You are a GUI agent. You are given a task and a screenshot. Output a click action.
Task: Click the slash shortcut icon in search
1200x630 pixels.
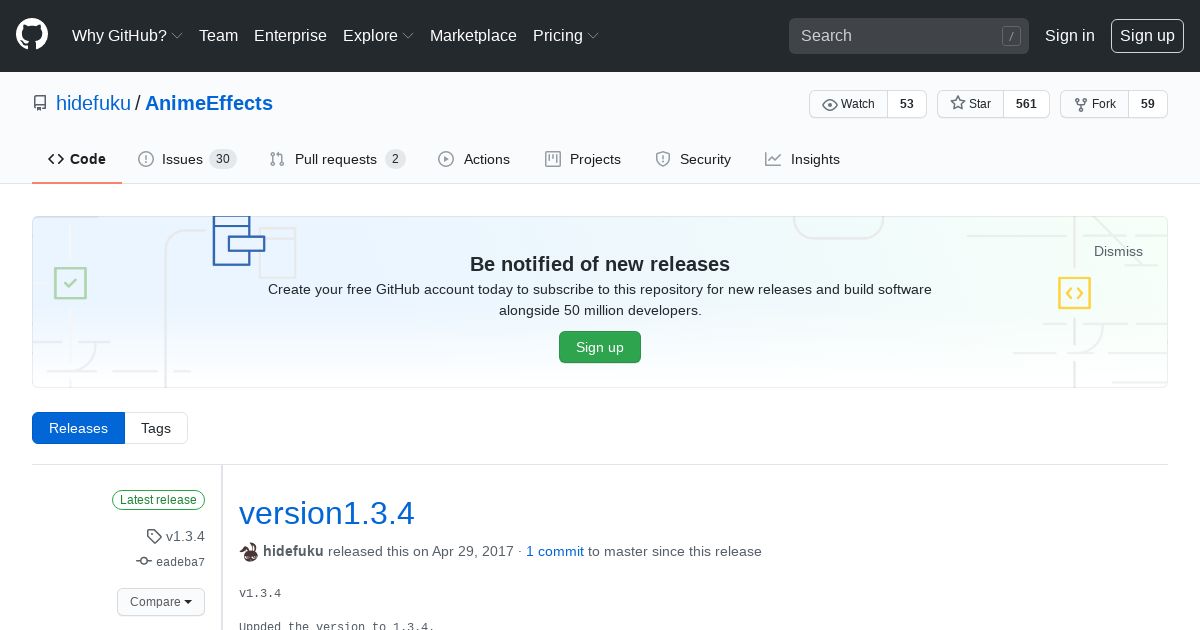tap(1011, 36)
